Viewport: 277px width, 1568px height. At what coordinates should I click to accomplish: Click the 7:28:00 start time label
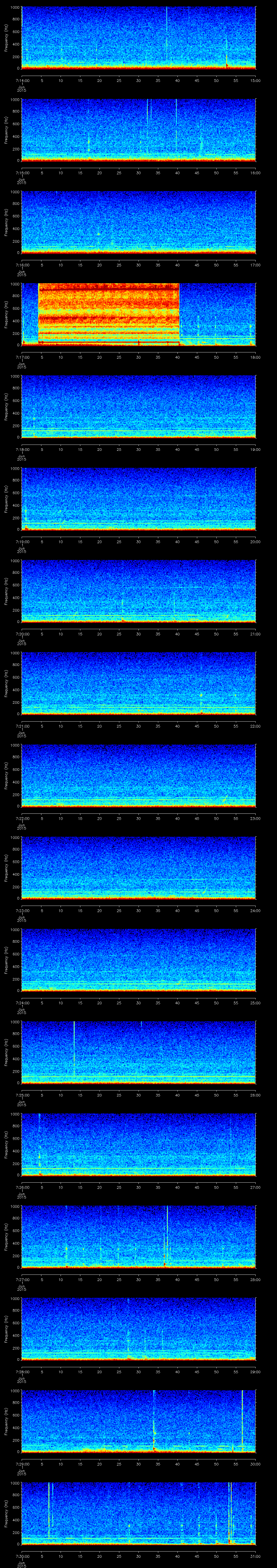(x=22, y=1372)
